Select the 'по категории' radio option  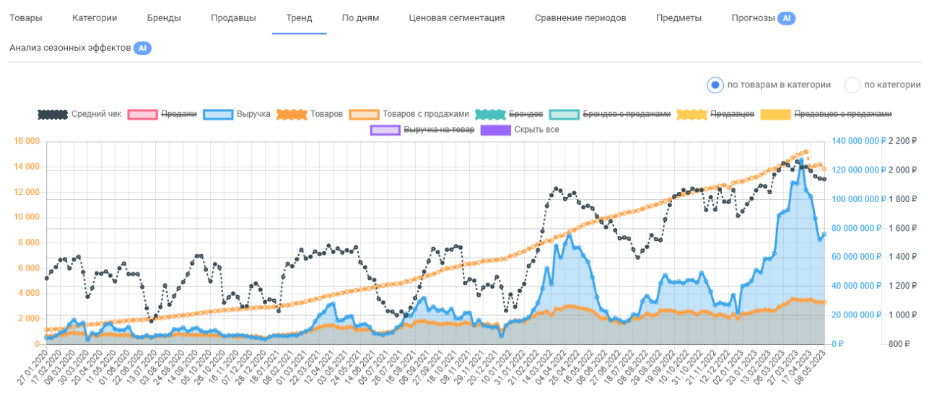pyautogui.click(x=852, y=85)
